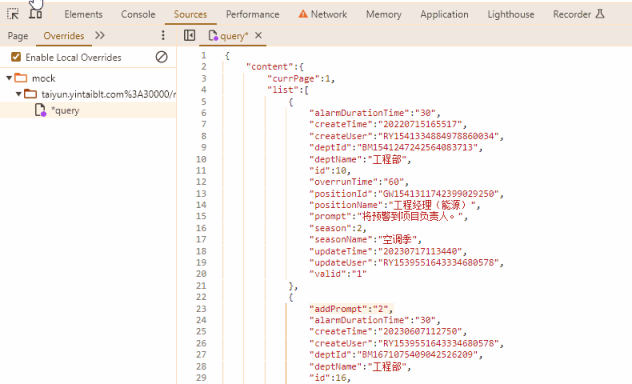Click the "deptId":"BM1671075409042526209" line
Viewport: 632px width, 384px height.
pos(396,355)
